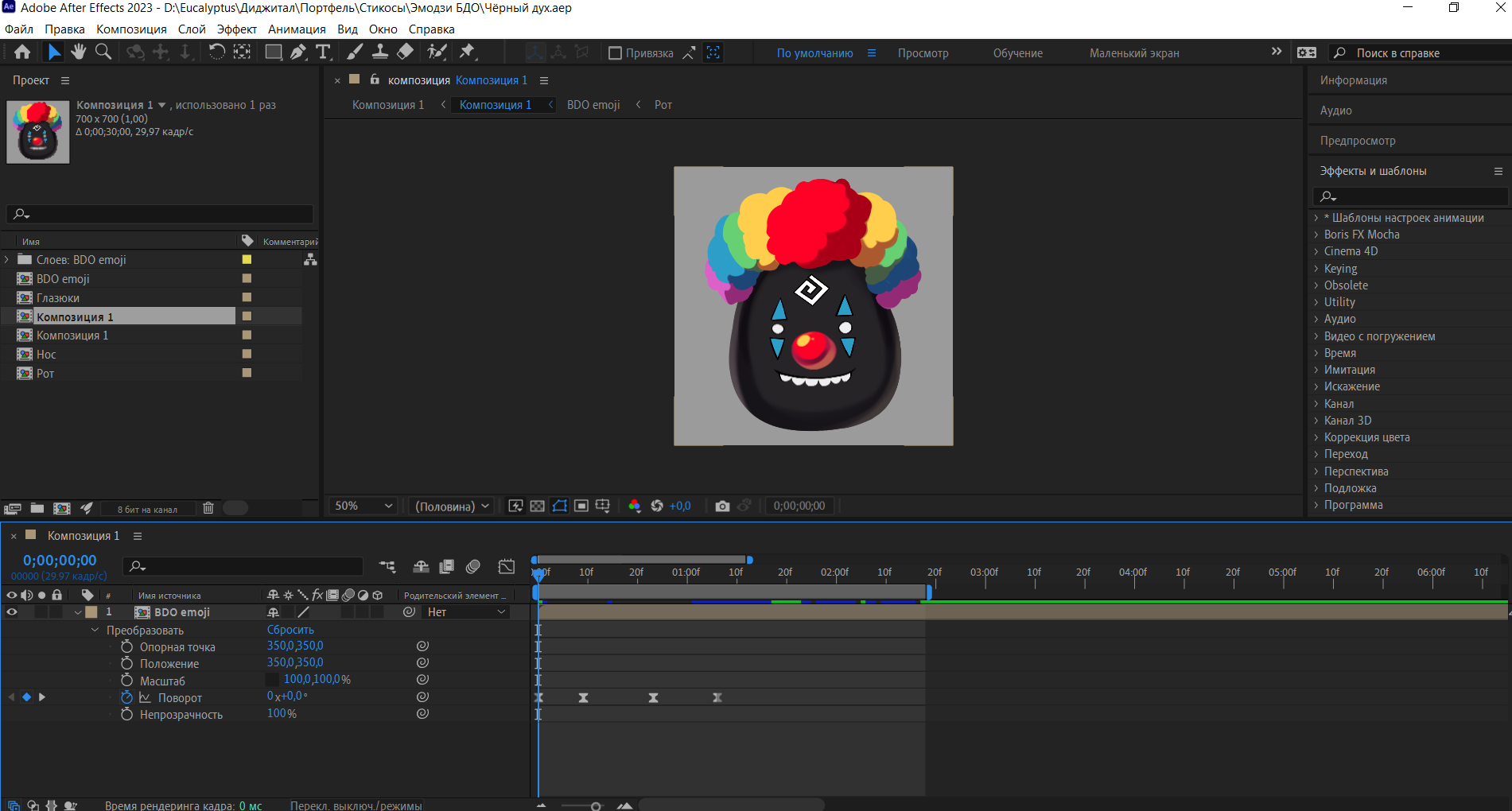Toggle the Rotation (Поворот) stopwatch

(x=126, y=697)
